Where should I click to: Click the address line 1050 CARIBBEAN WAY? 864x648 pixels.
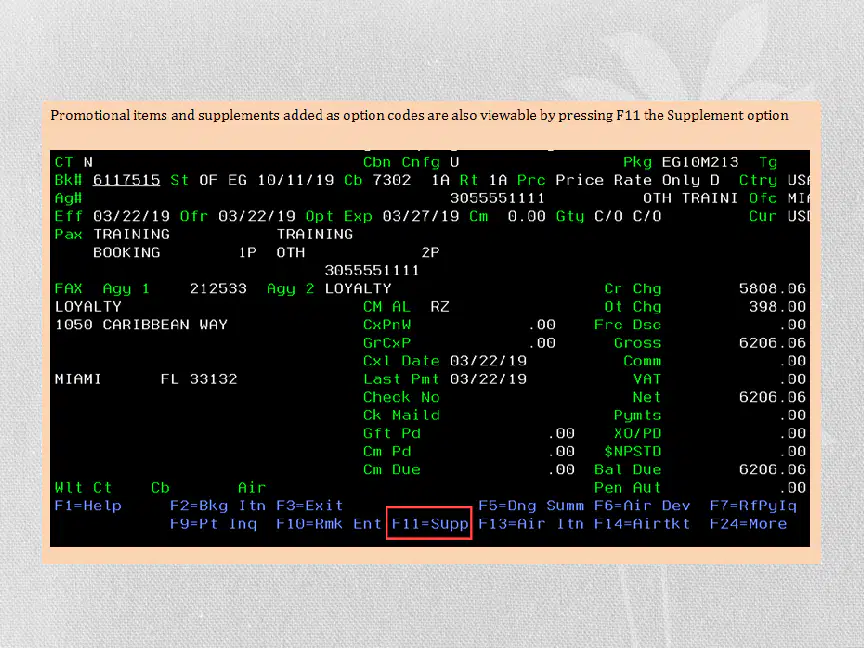(142, 325)
